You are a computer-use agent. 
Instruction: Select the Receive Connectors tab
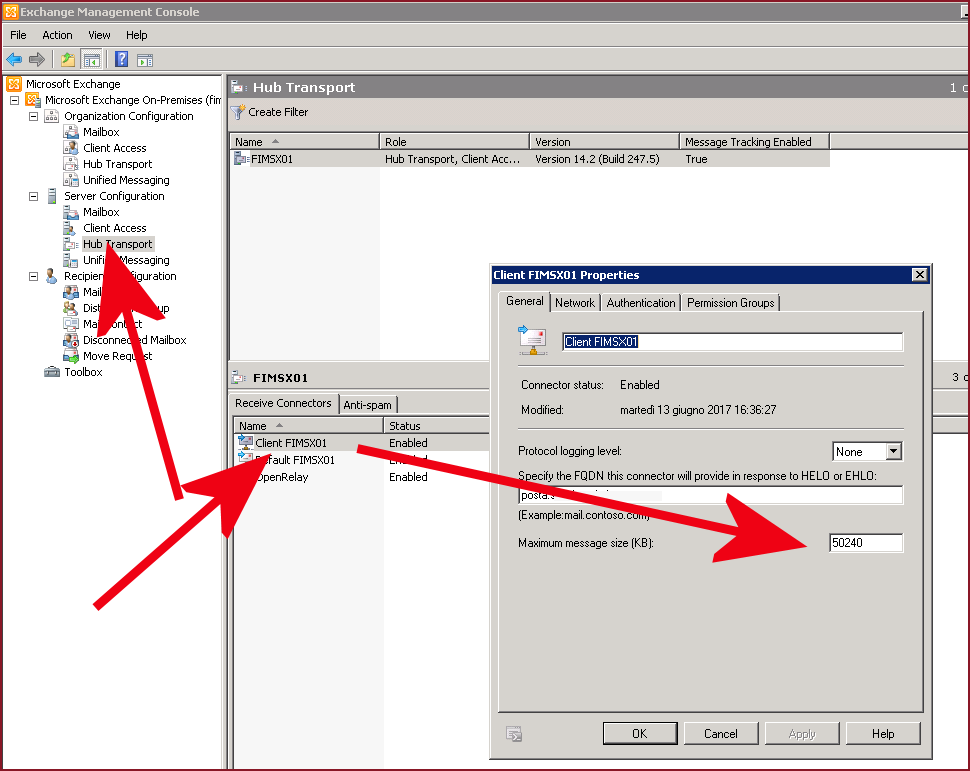pyautogui.click(x=283, y=403)
